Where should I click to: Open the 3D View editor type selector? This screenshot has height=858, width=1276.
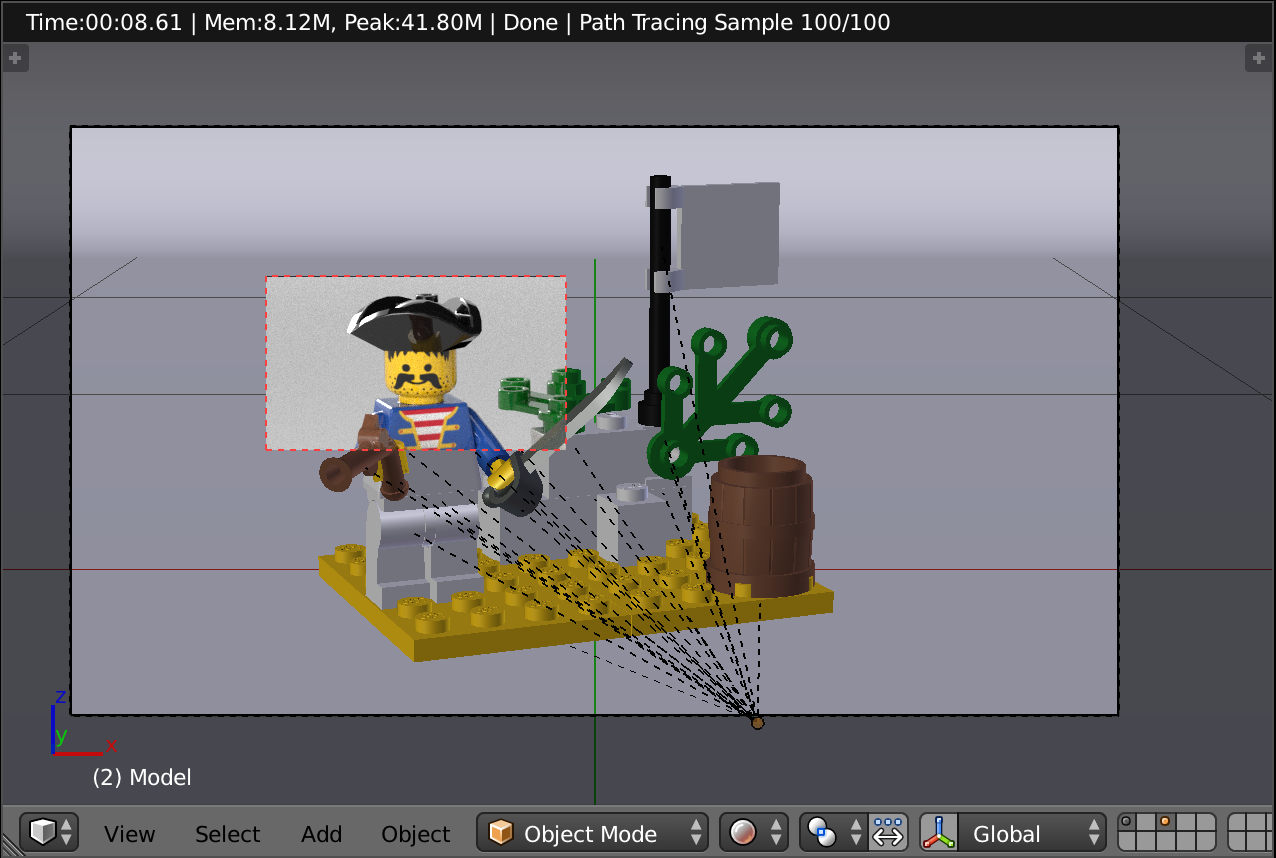[50, 833]
